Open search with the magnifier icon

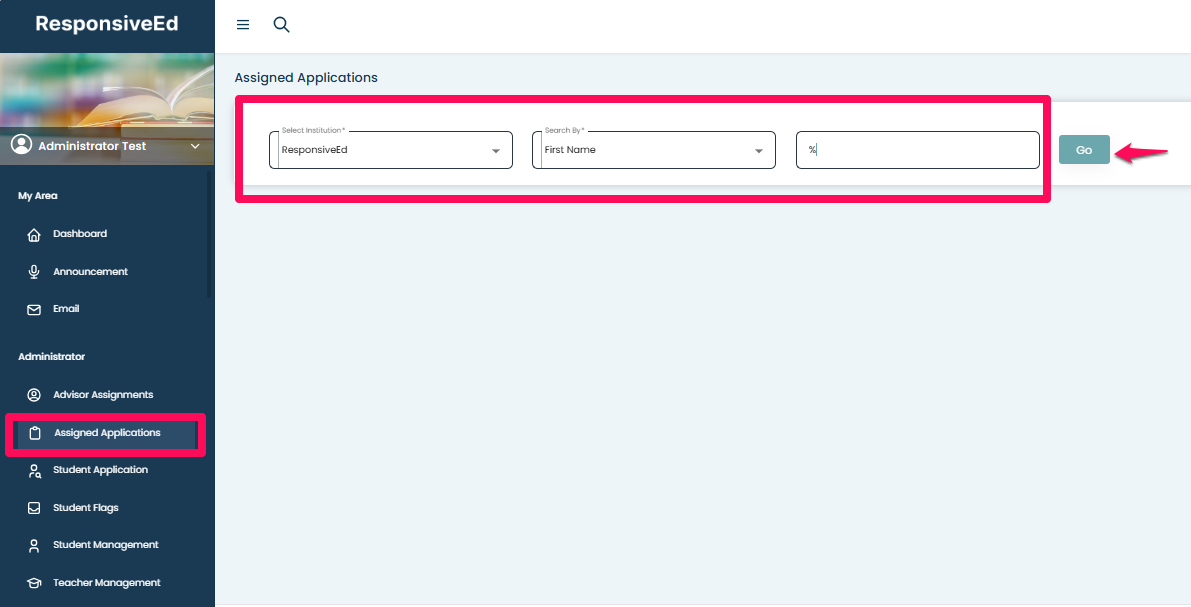[x=281, y=25]
